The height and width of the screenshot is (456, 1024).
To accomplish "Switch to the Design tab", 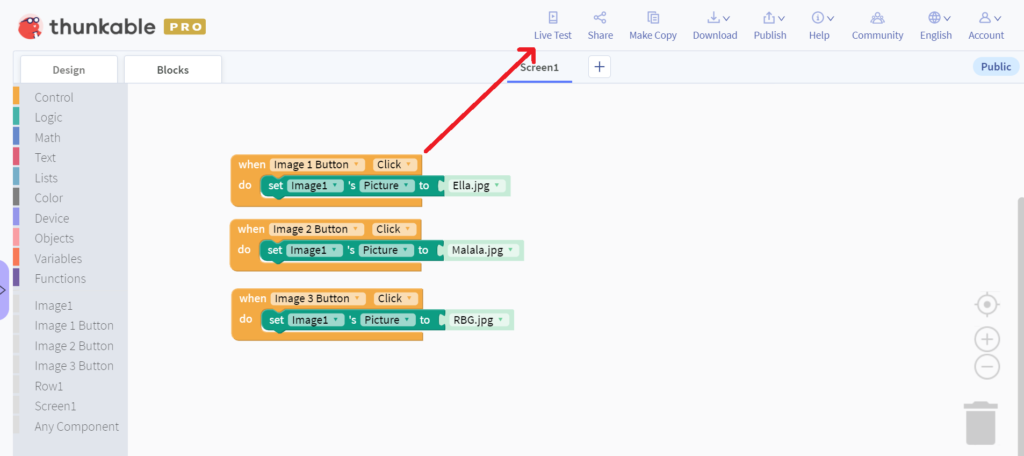I will tap(69, 70).
